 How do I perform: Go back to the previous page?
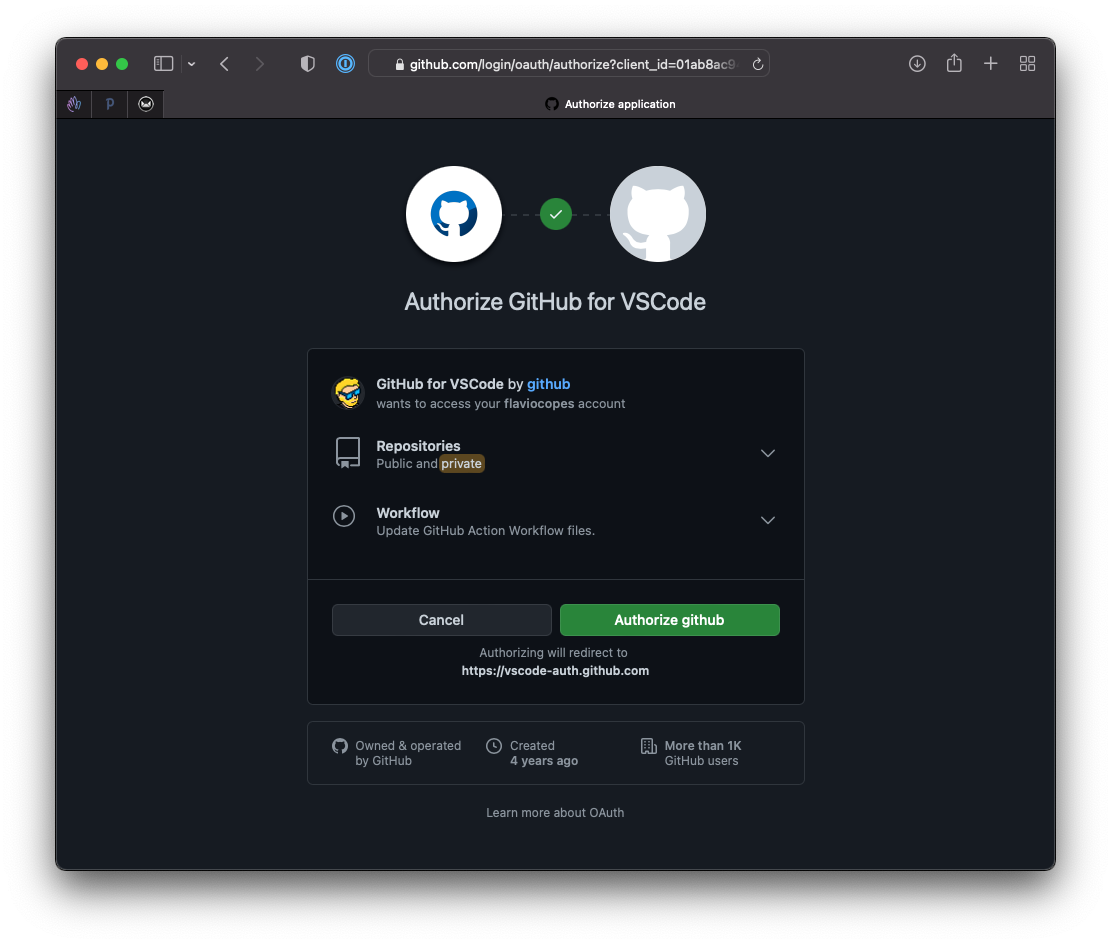click(225, 64)
